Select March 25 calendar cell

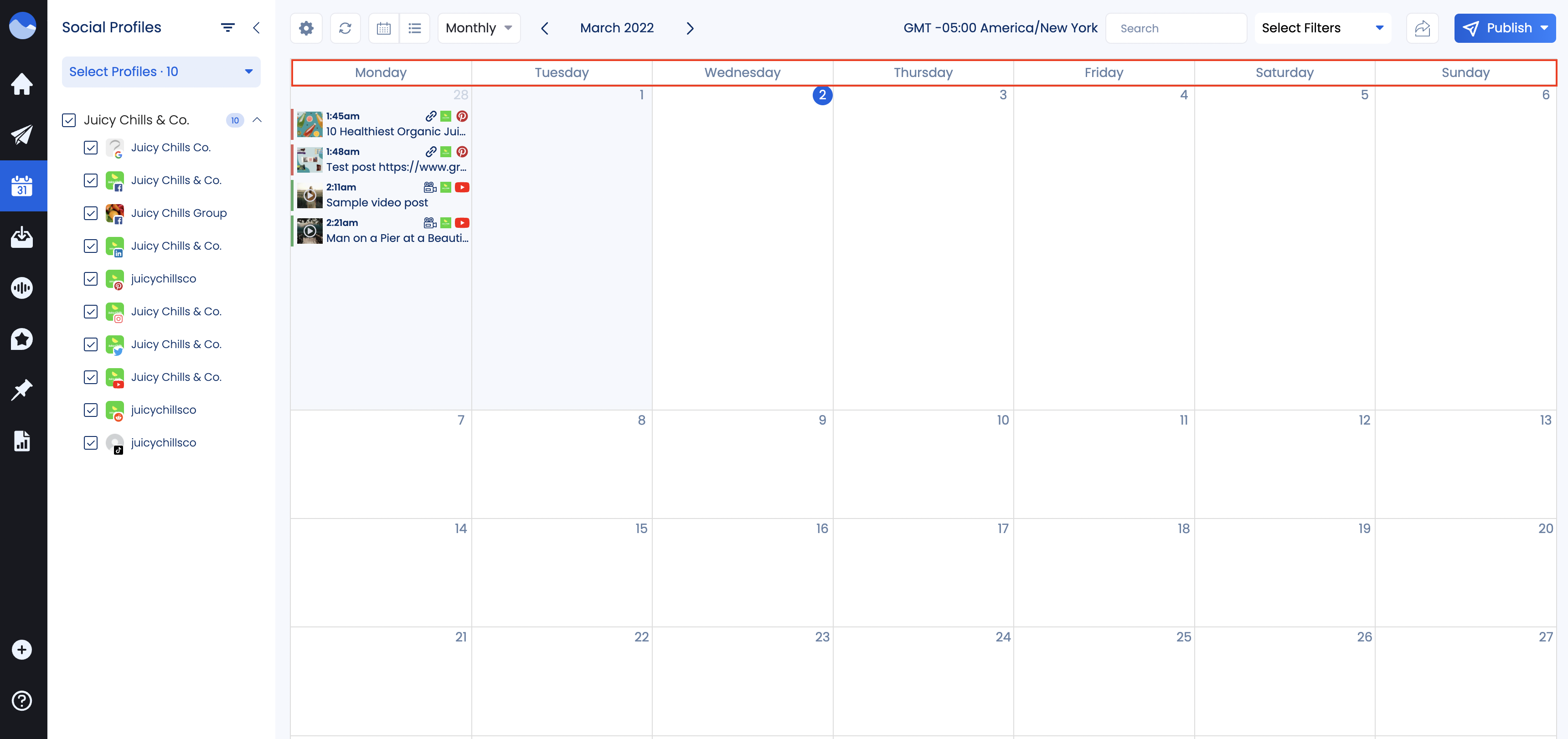pyautogui.click(x=1104, y=681)
